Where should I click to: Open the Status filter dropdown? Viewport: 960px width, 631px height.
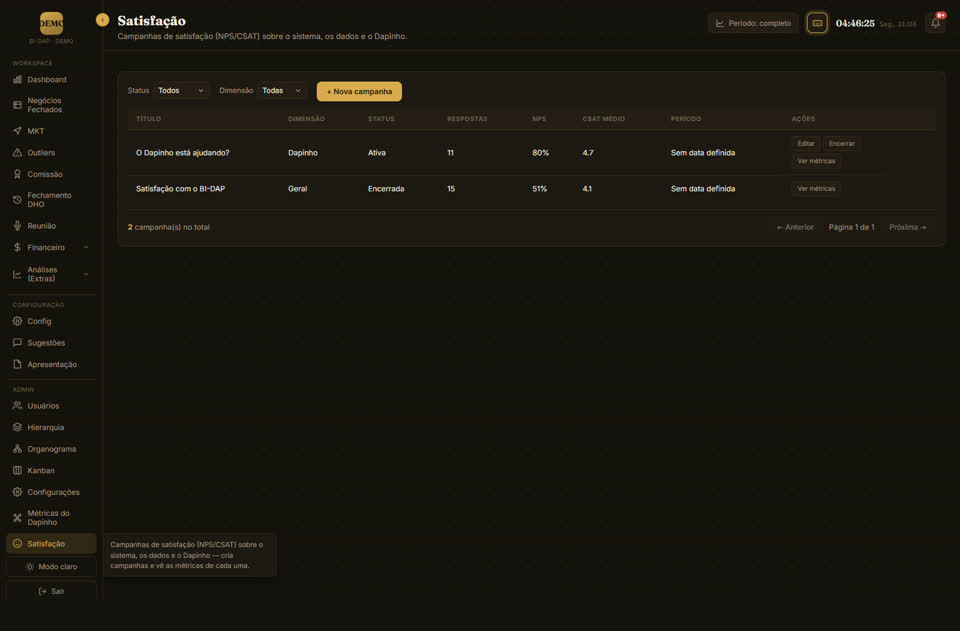181,91
